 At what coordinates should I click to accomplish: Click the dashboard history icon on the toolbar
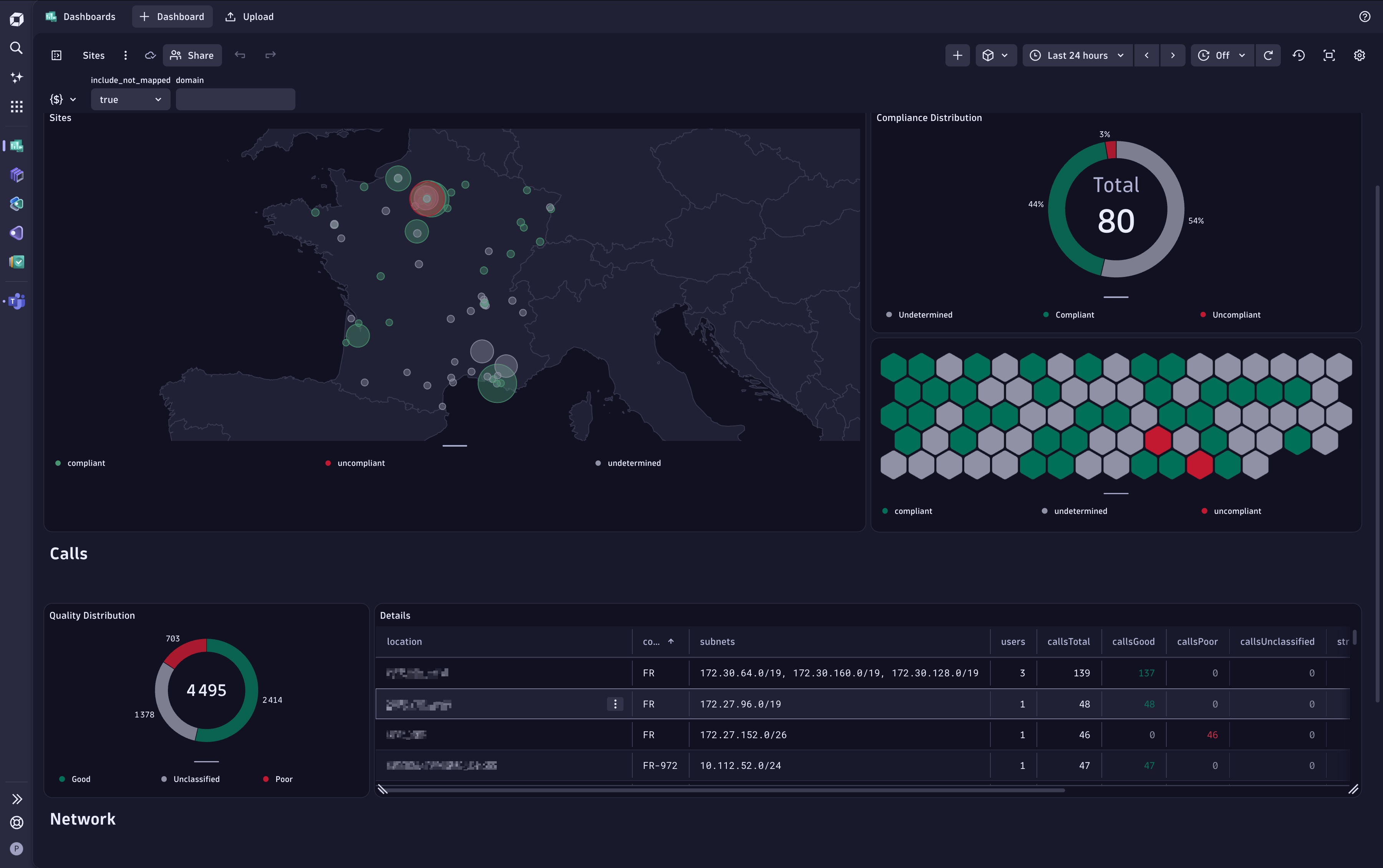[1298, 55]
